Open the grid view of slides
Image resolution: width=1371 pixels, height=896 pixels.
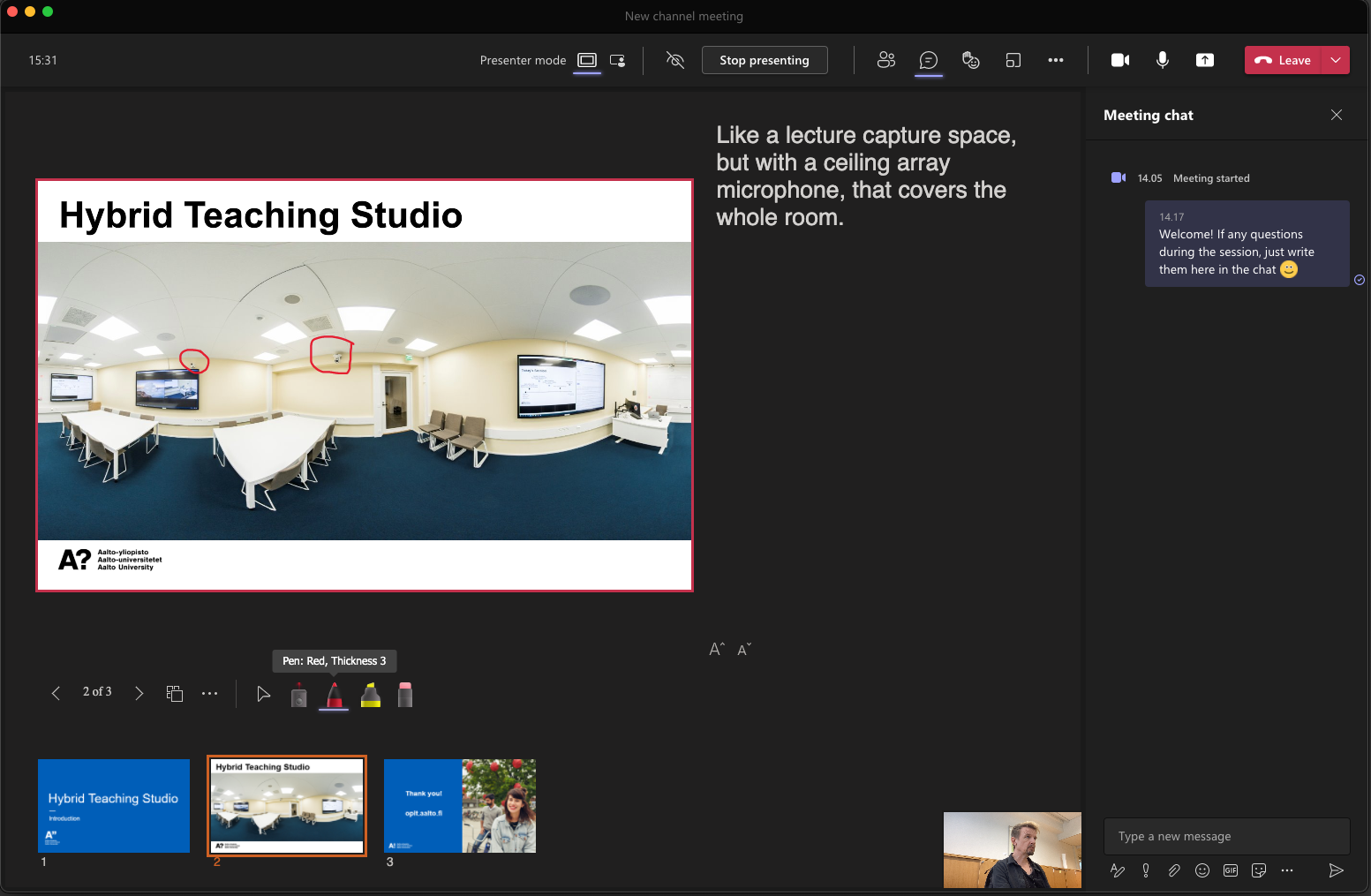(x=175, y=694)
